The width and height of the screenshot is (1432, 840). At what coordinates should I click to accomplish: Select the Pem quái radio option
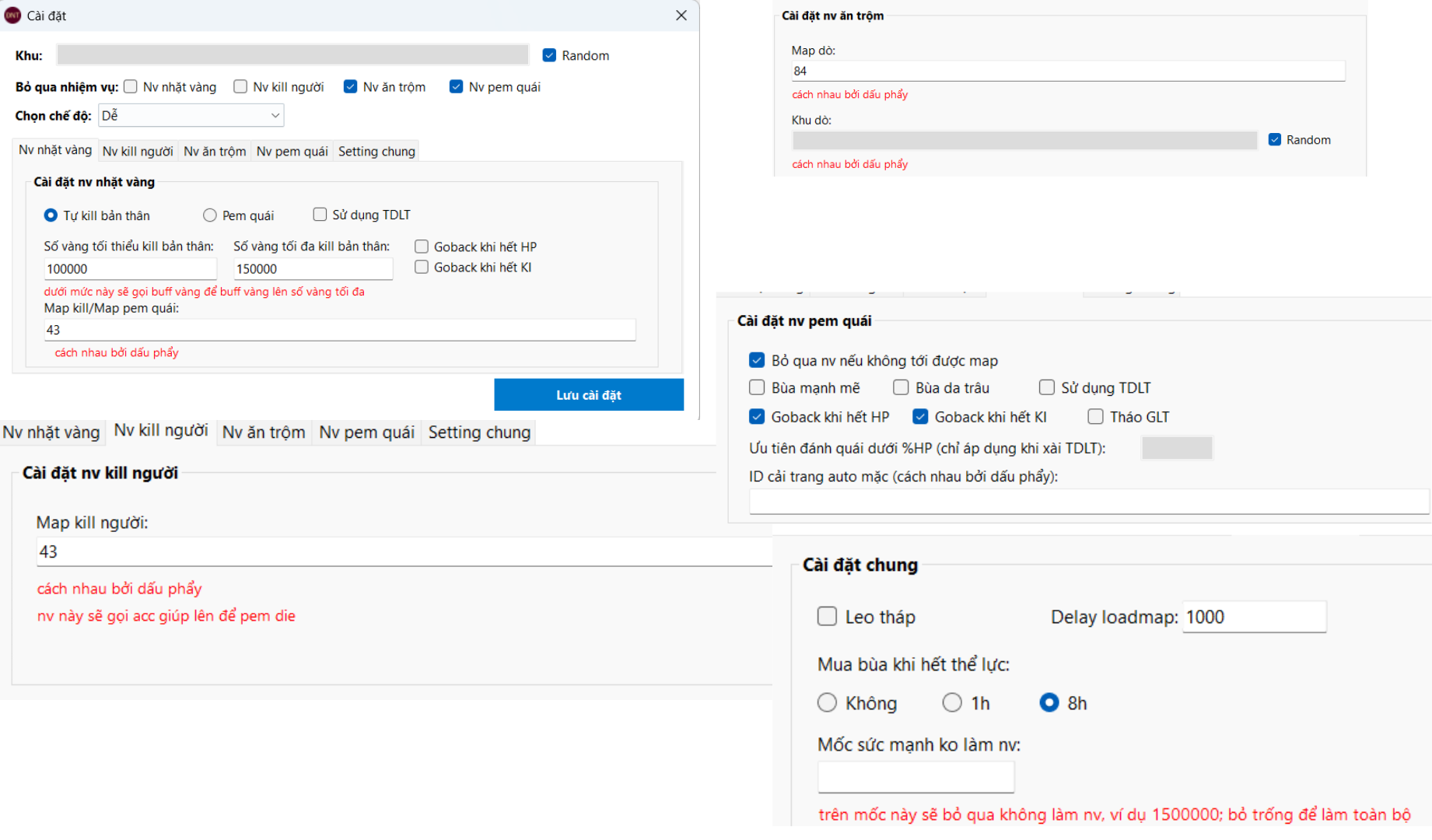click(x=210, y=215)
